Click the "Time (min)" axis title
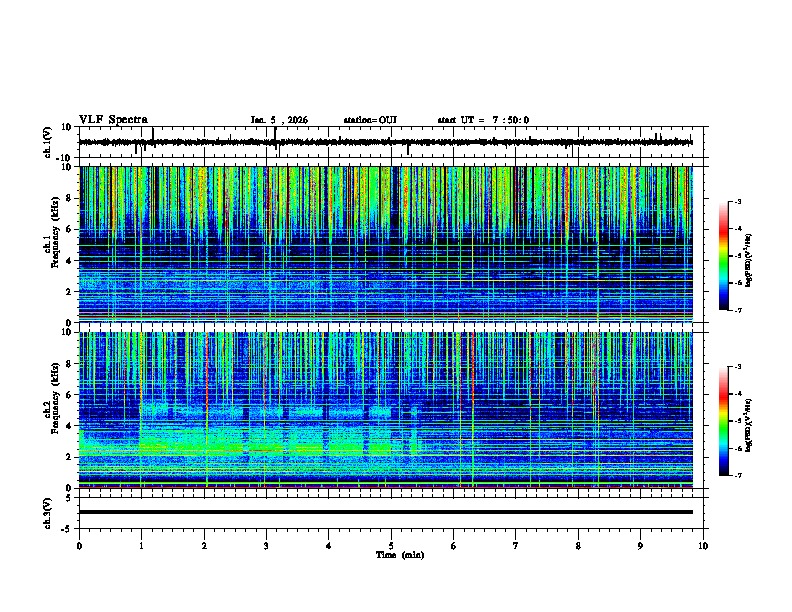 tap(400, 555)
